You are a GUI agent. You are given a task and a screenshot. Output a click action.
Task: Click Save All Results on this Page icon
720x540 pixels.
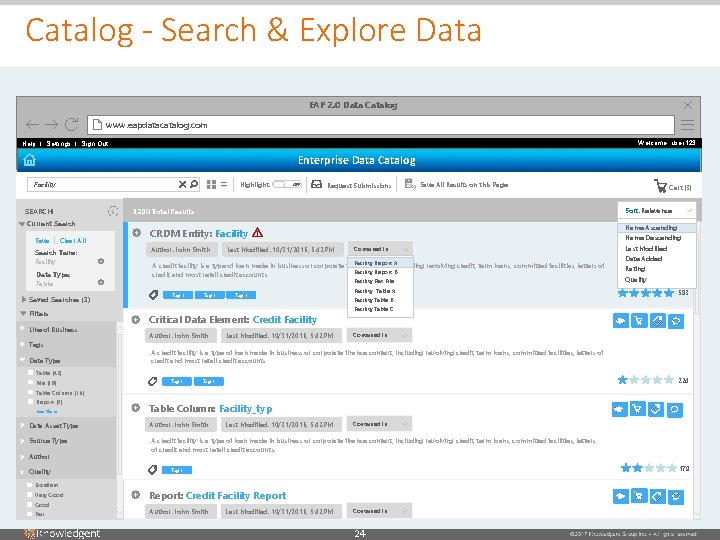[x=410, y=184]
